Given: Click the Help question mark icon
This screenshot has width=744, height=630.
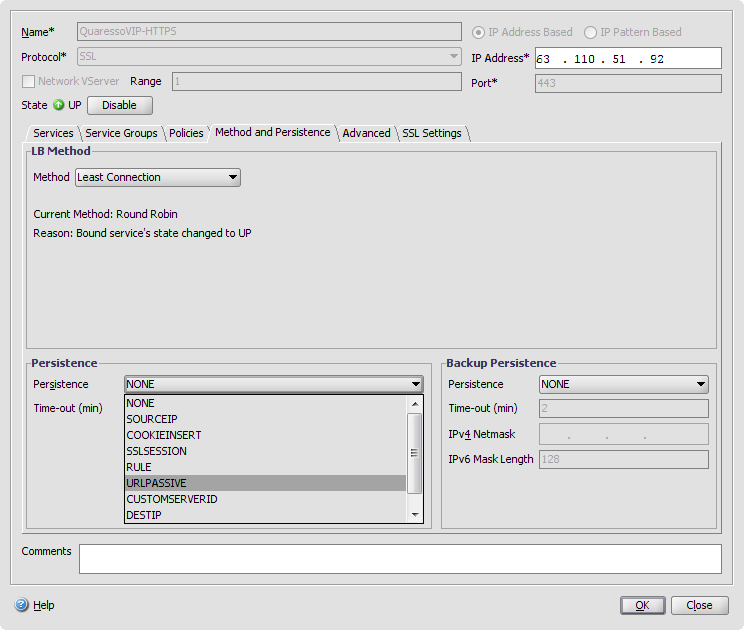Looking at the screenshot, I should (22, 605).
